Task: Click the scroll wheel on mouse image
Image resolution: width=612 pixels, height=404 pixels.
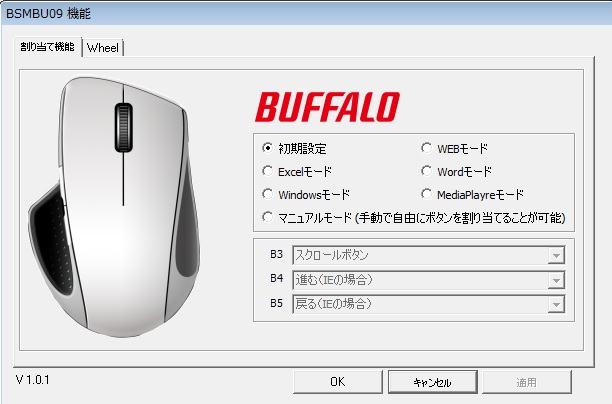Action: pyautogui.click(x=123, y=128)
